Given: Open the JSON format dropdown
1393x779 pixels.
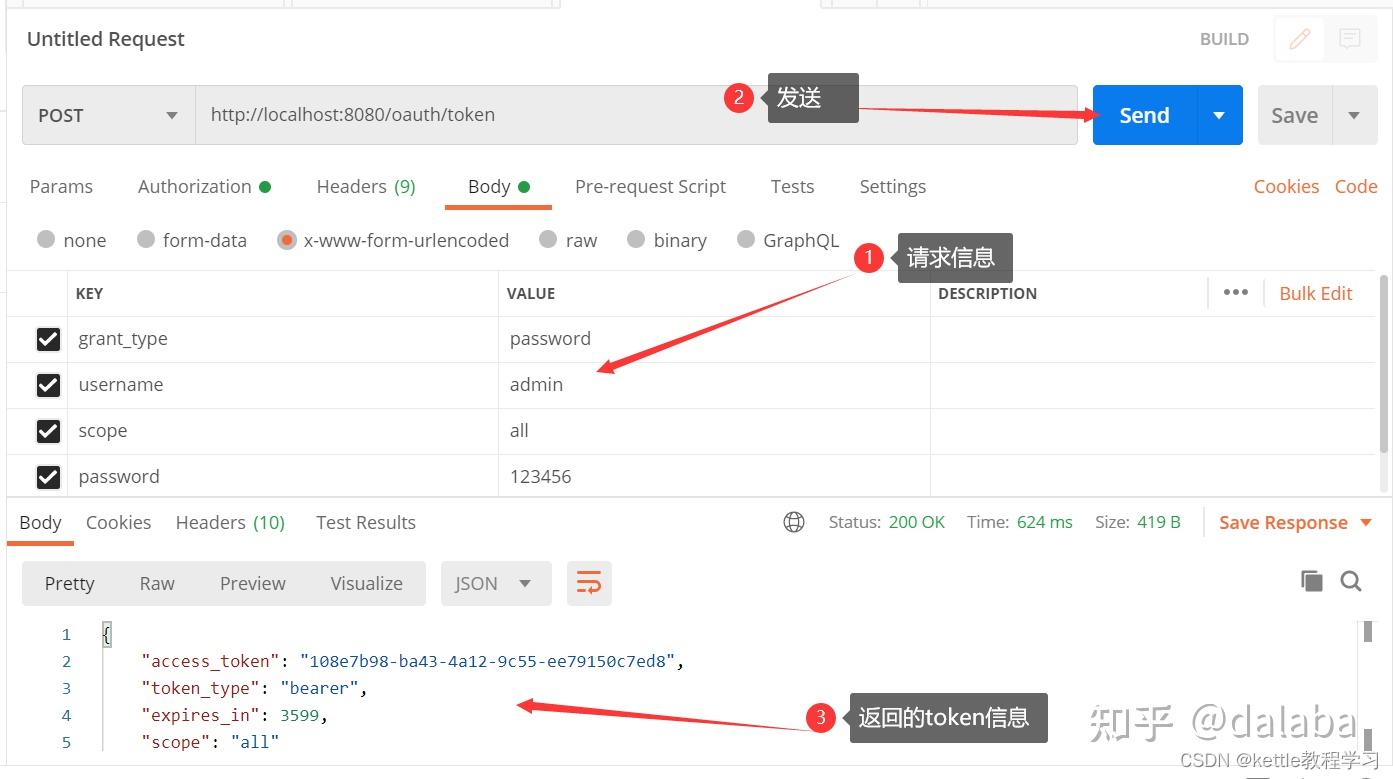Looking at the screenshot, I should point(495,583).
